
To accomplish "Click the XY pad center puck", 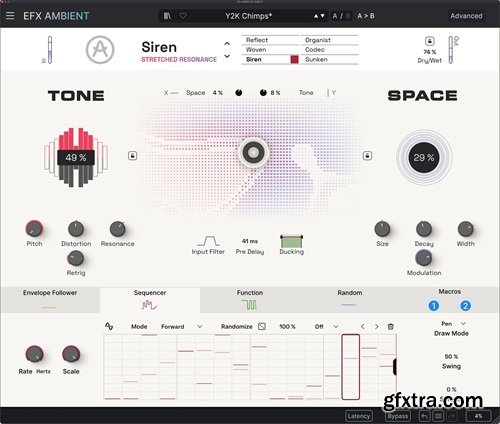I will pos(253,152).
